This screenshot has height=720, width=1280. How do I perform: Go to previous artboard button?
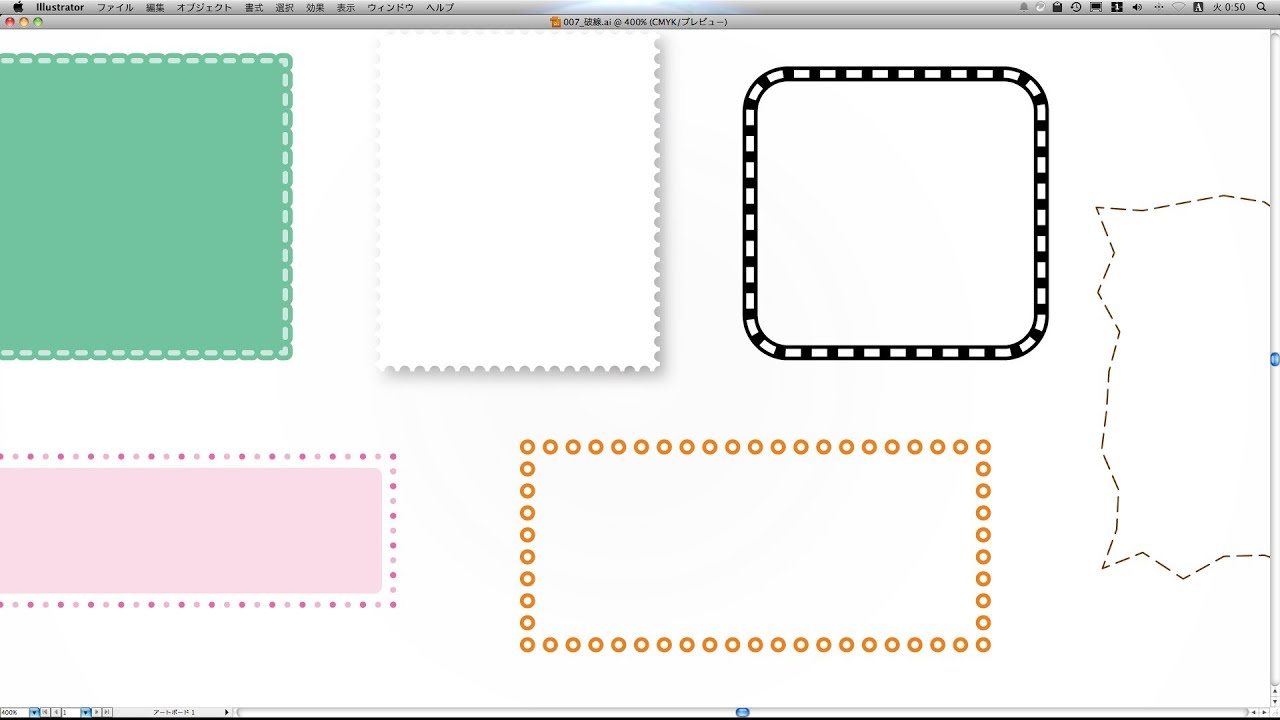(56, 712)
